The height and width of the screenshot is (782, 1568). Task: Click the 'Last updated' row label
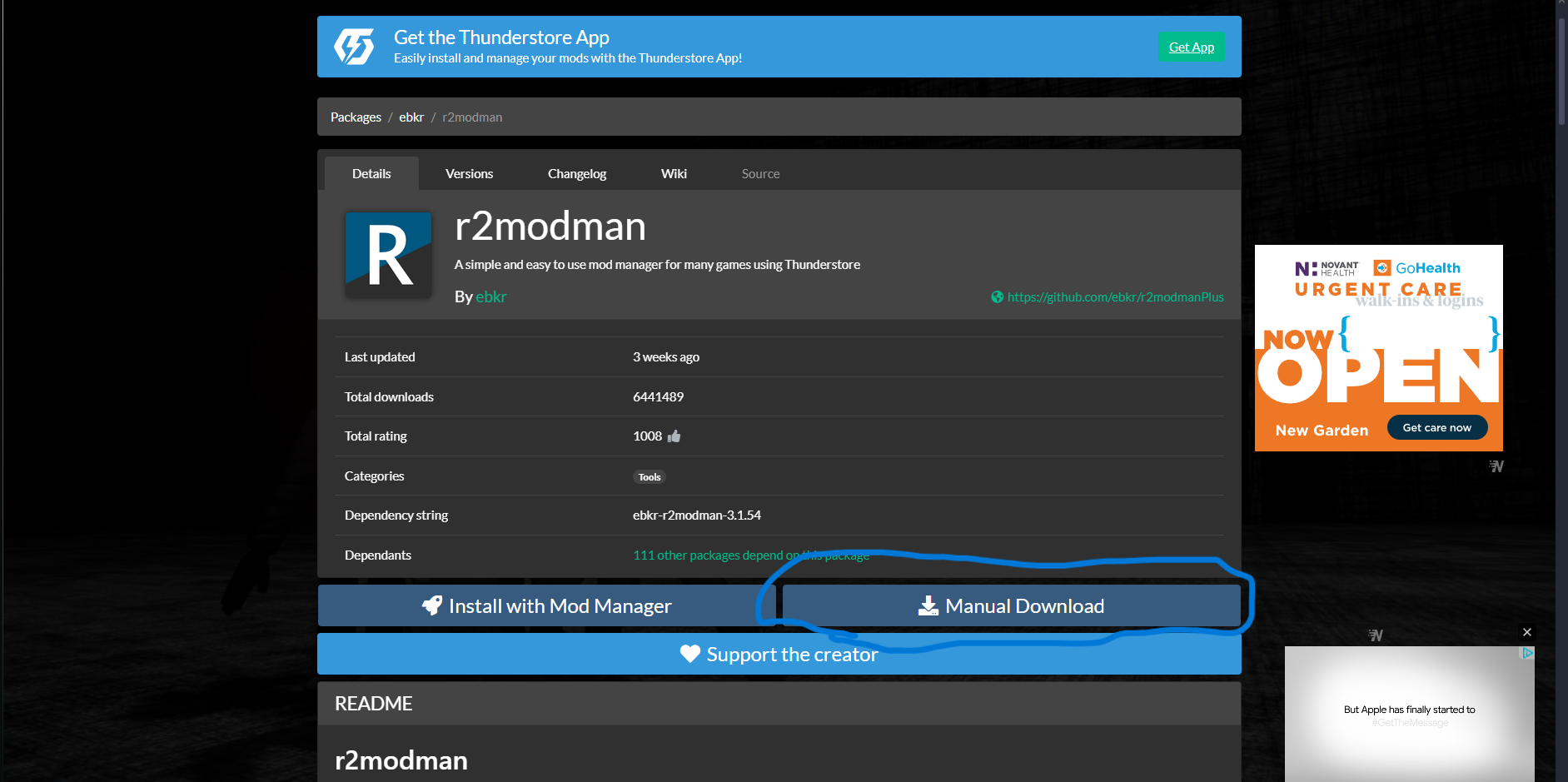click(380, 357)
